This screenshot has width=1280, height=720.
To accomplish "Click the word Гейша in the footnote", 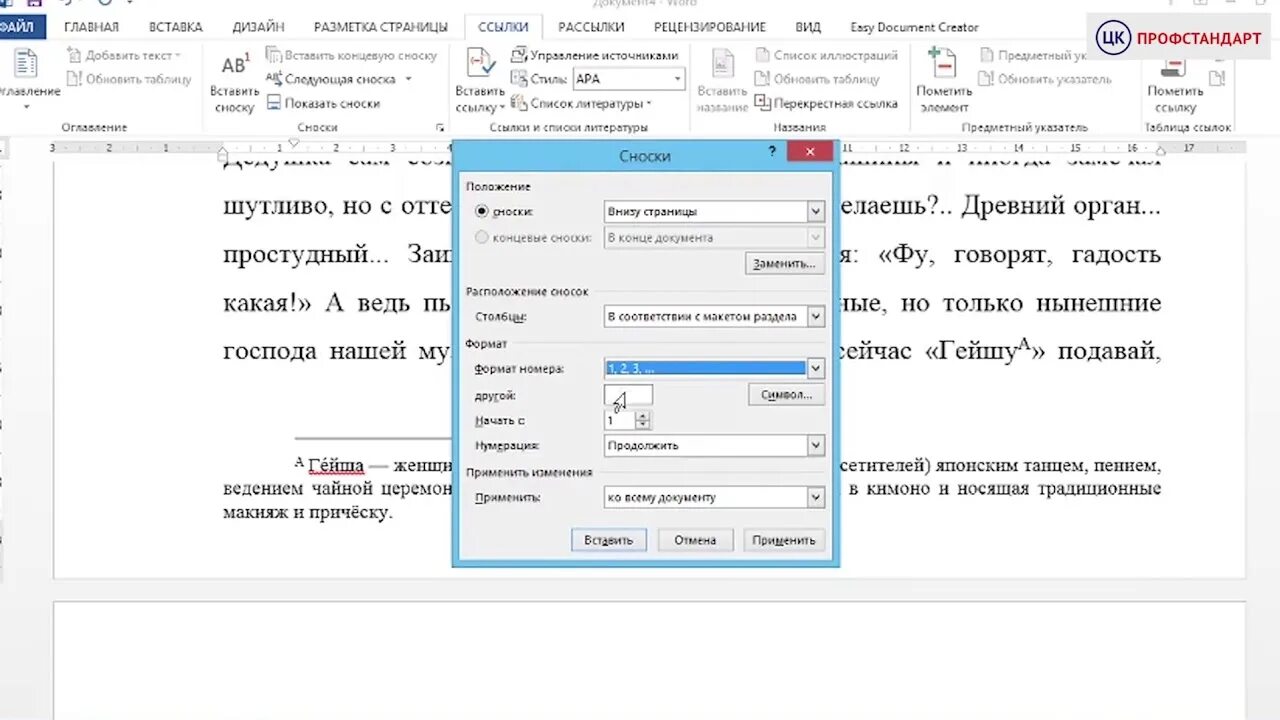I will [x=336, y=466].
